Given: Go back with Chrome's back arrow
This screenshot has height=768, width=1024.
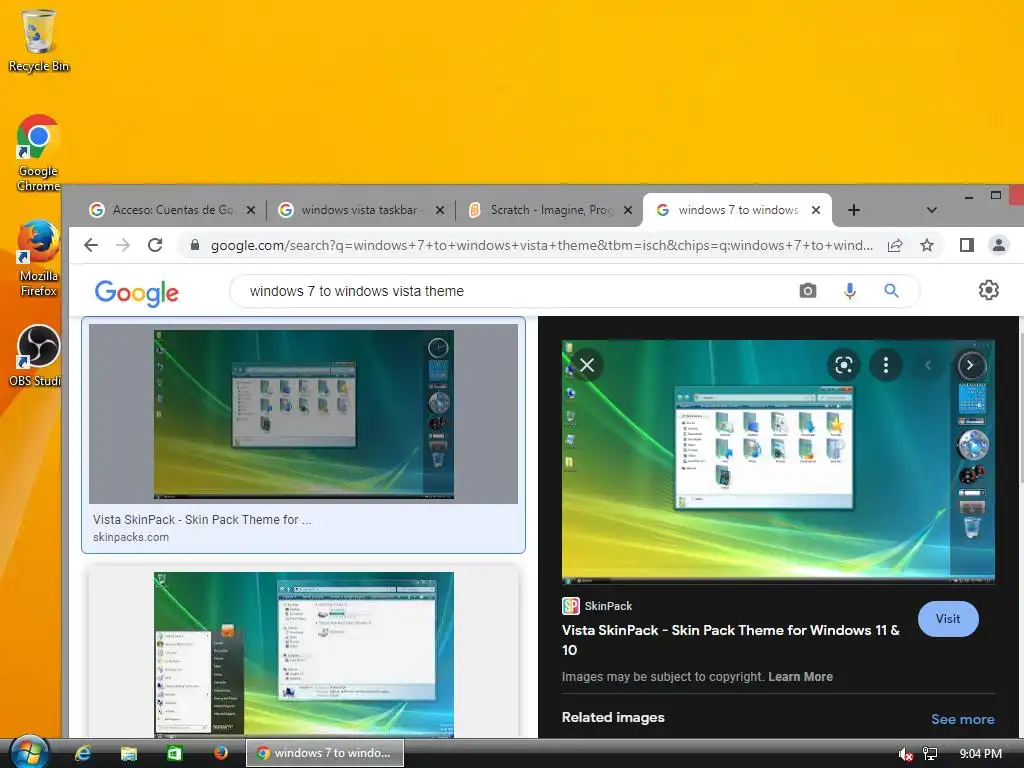Looking at the screenshot, I should pos(91,245).
